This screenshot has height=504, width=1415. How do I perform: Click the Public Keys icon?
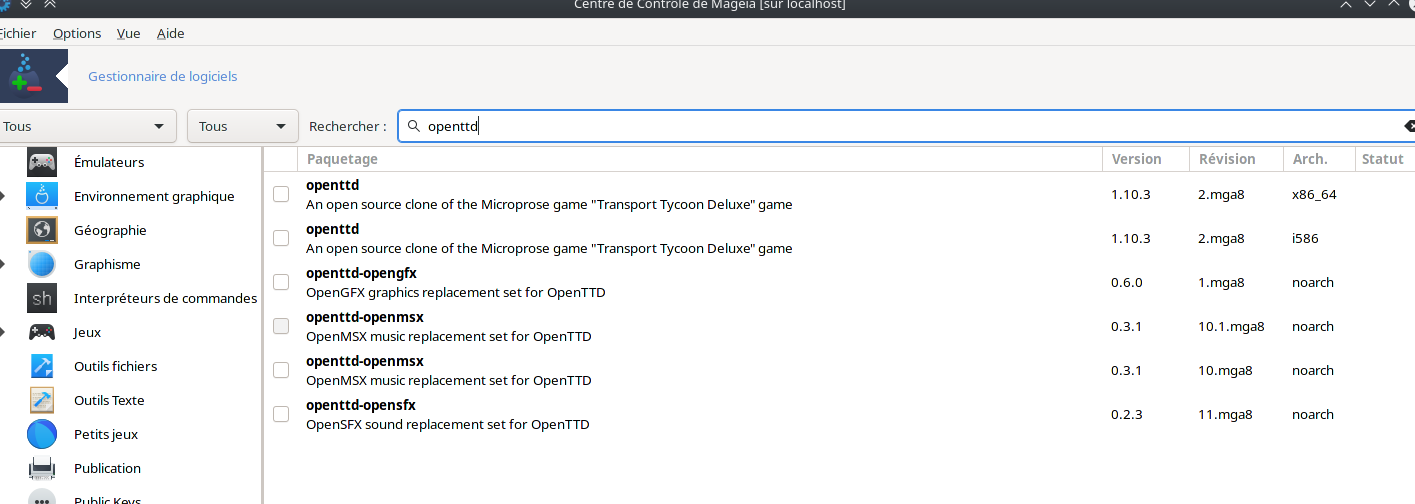click(42, 497)
